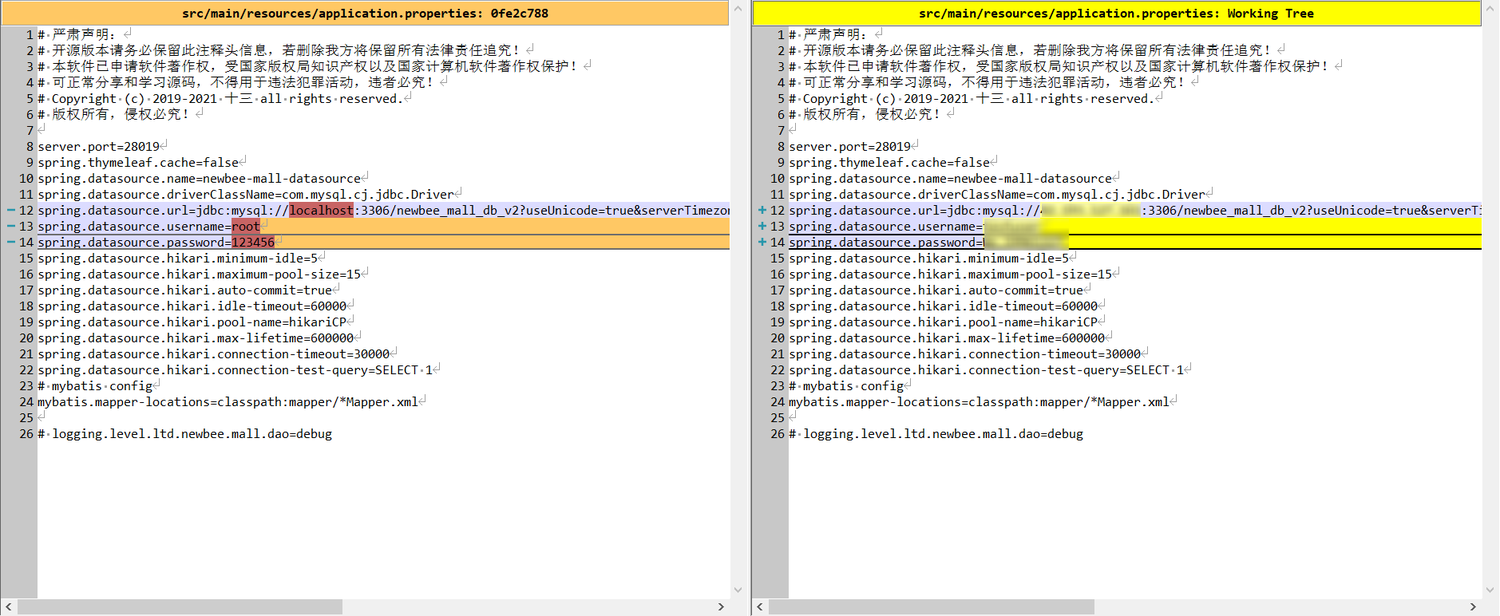Click the left pane's horizontal scrollbar thumb
1500x616 pixels.
click(x=180, y=607)
